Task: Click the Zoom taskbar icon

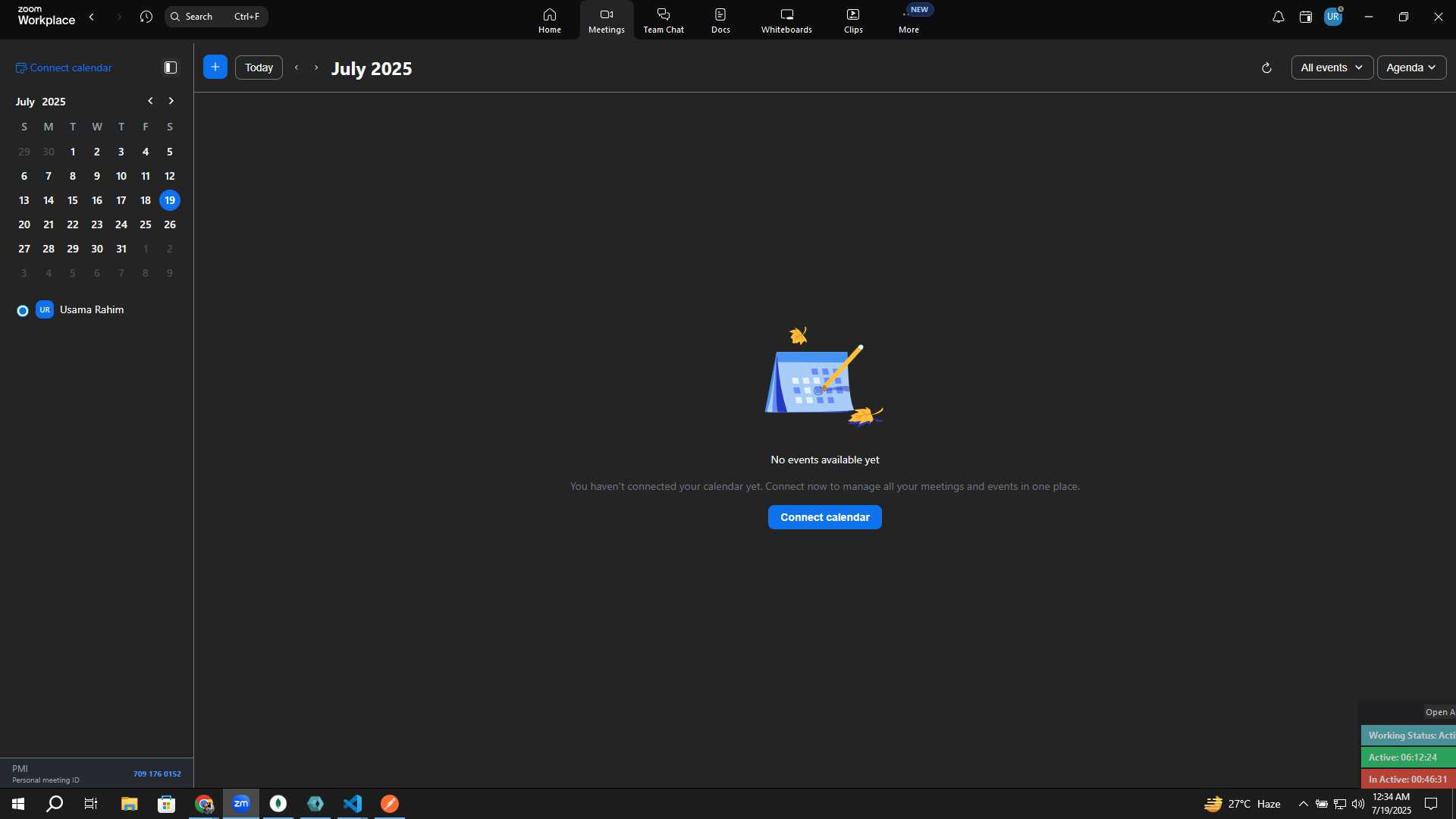Action: pos(241,804)
